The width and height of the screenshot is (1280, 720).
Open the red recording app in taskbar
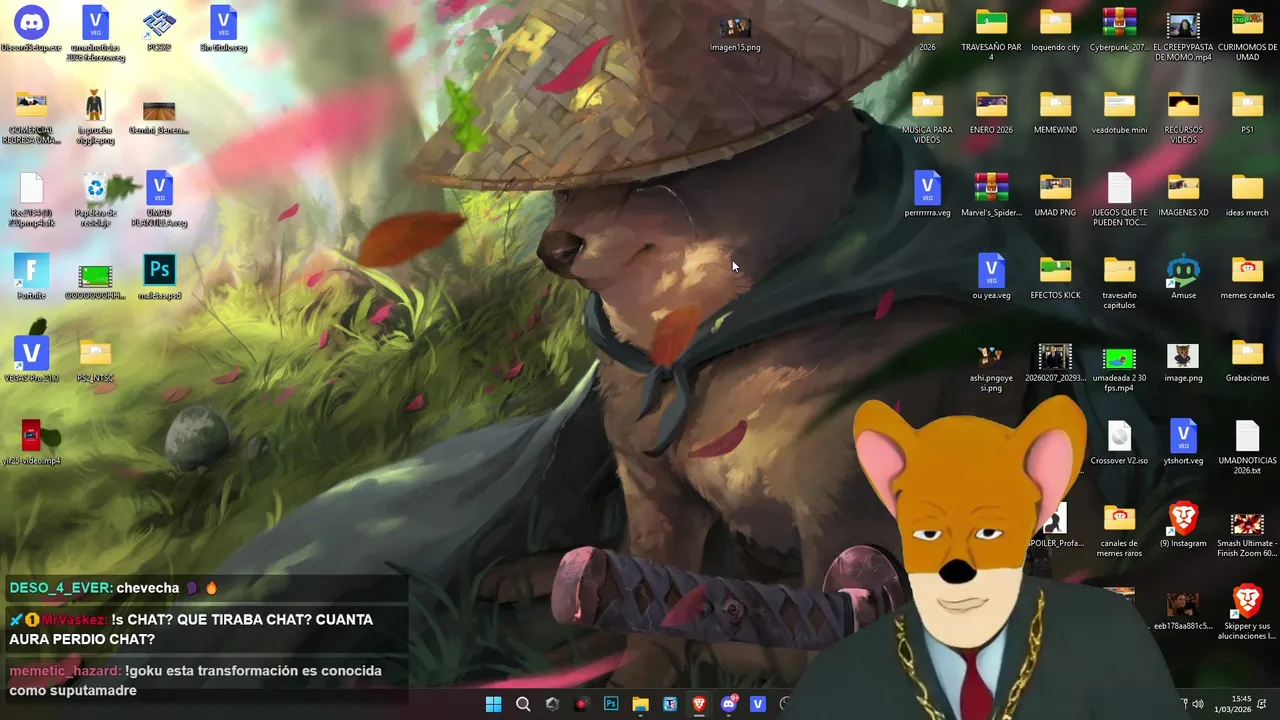coord(582,704)
